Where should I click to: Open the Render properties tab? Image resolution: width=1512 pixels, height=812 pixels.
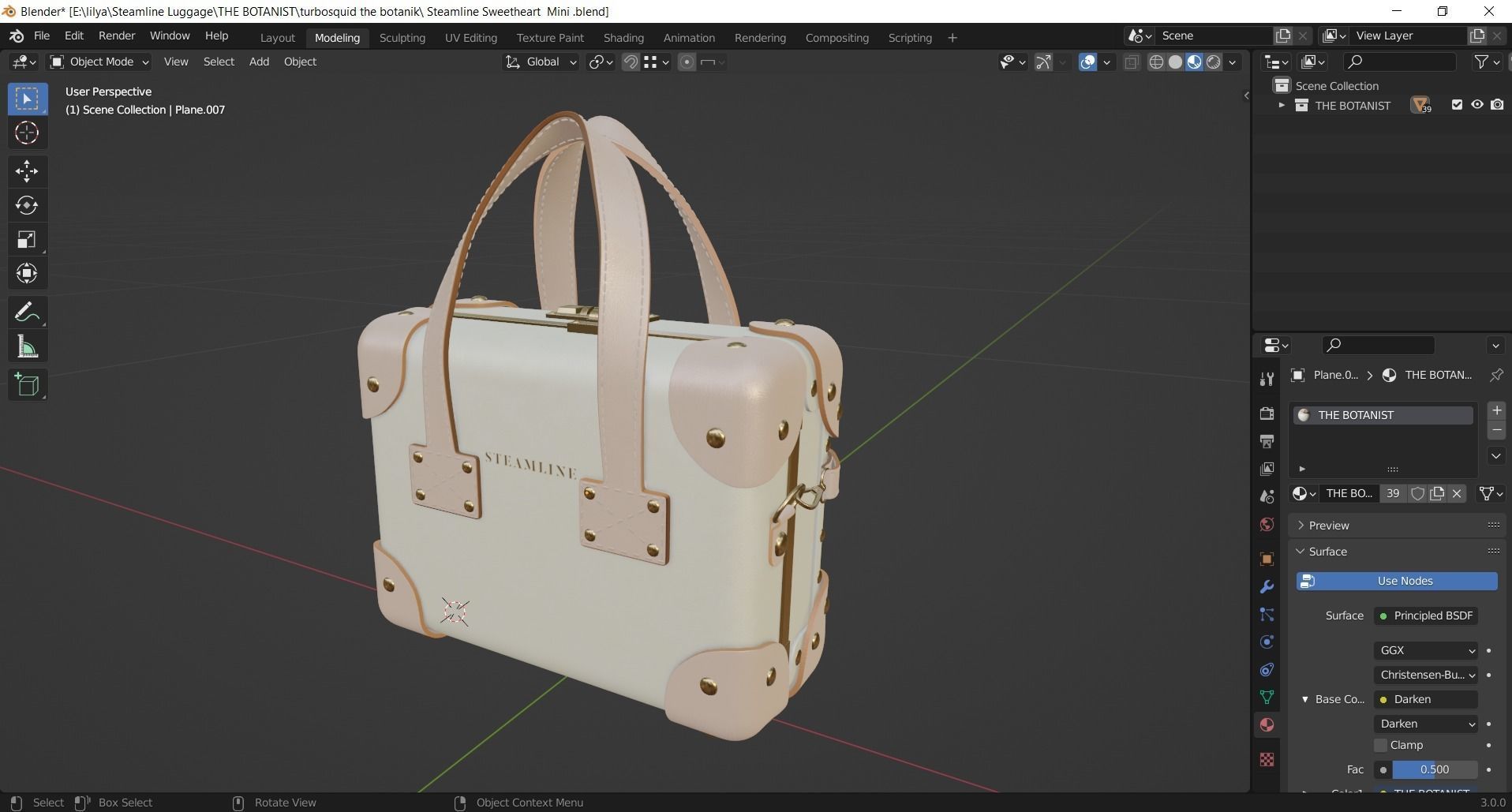(x=1267, y=413)
